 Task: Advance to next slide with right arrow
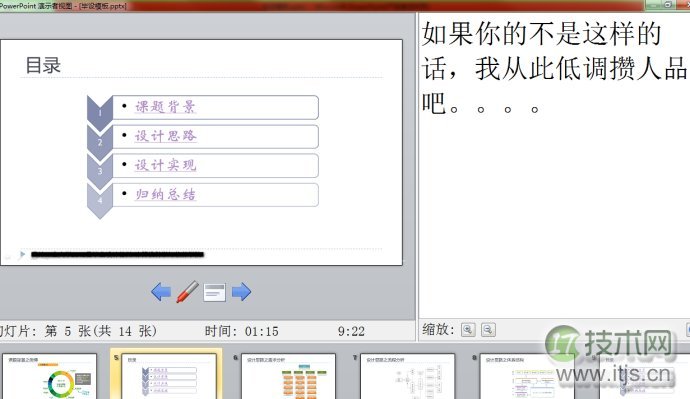coord(241,292)
